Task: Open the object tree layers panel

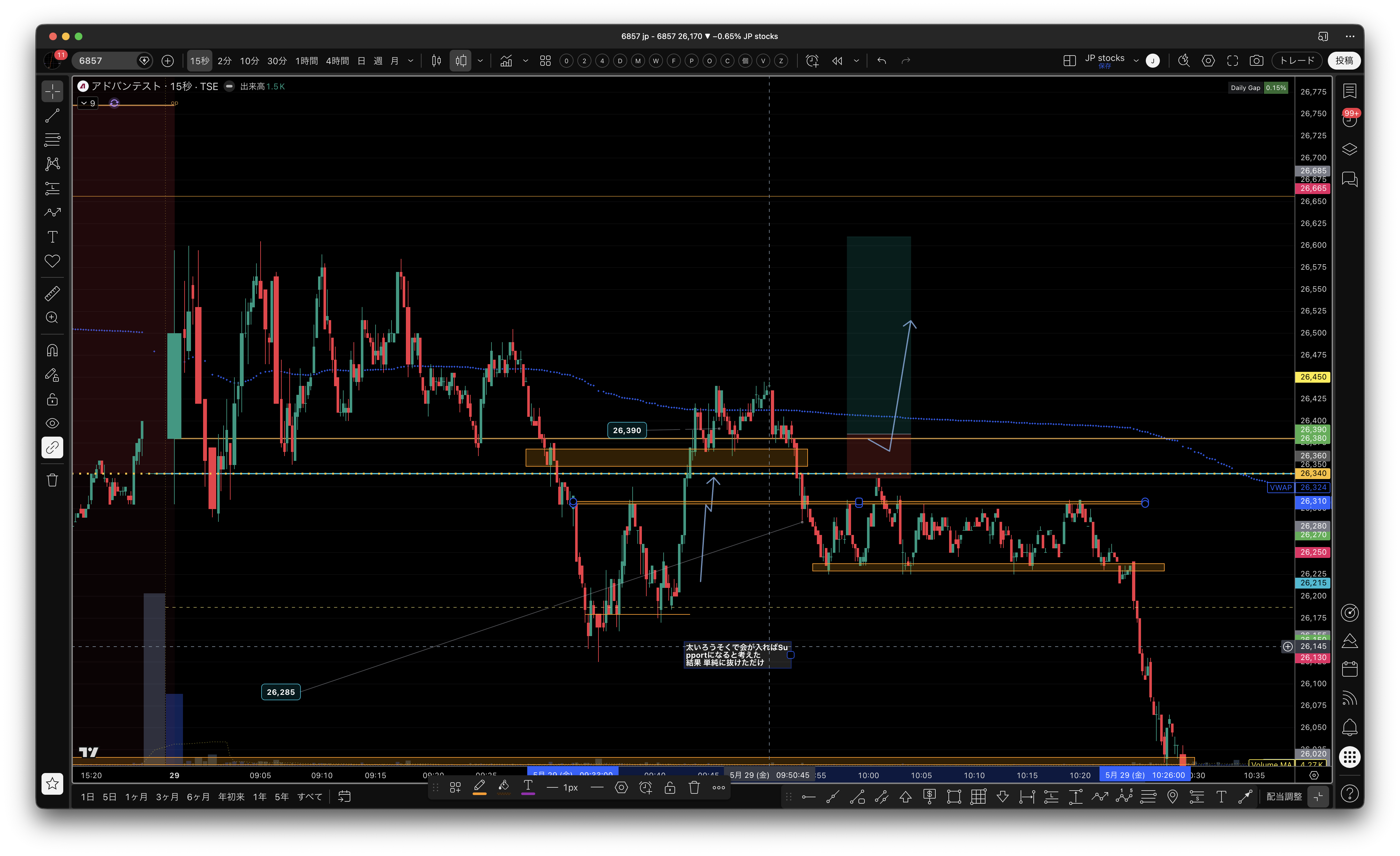Action: tap(1350, 149)
